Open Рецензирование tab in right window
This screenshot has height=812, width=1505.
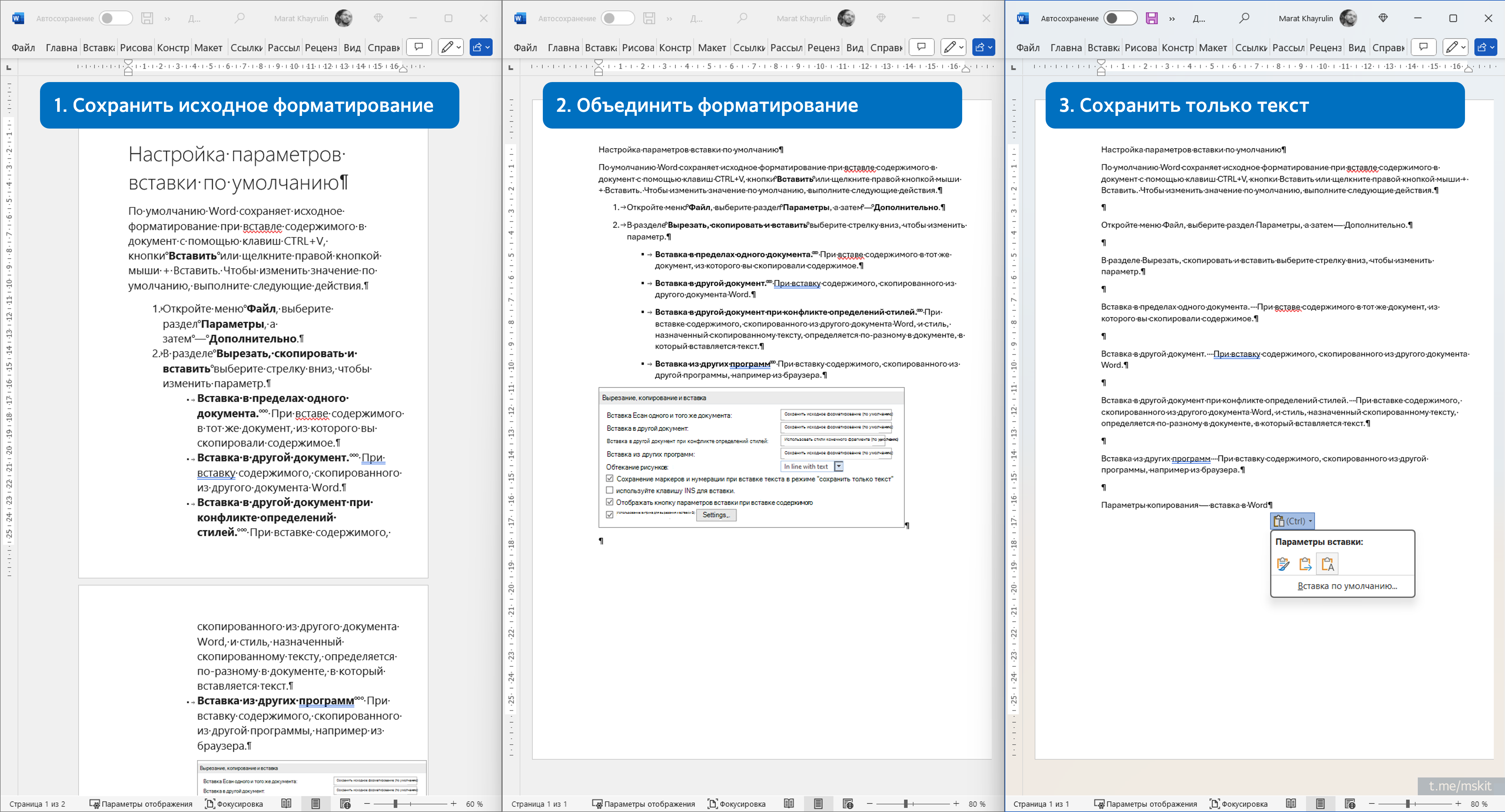point(1325,47)
